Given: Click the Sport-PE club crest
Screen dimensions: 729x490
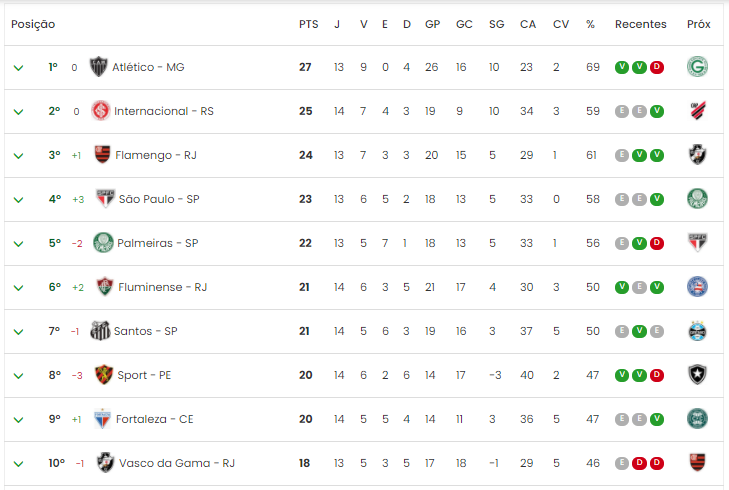Looking at the screenshot, I should click(x=104, y=375).
